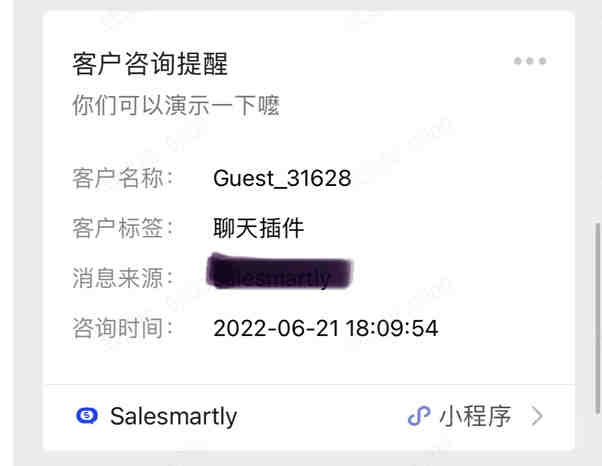The height and width of the screenshot is (466, 602).
Task: Click the redacted message source value
Action: [x=279, y=271]
